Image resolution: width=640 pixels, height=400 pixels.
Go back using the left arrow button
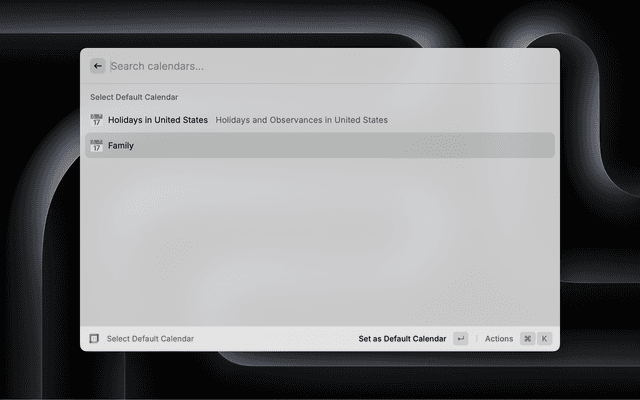click(98, 66)
